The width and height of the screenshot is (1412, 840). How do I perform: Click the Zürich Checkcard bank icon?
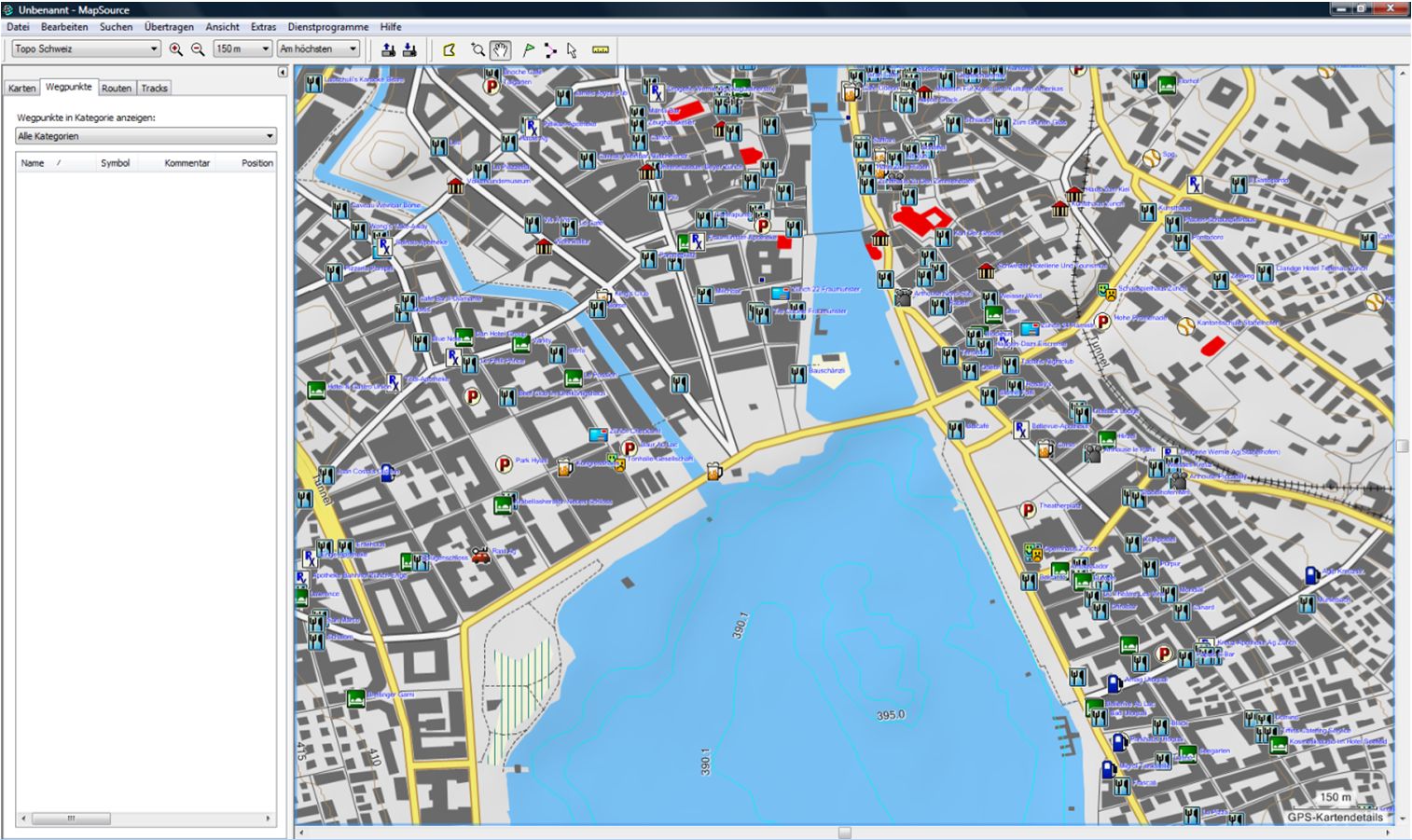pos(598,434)
